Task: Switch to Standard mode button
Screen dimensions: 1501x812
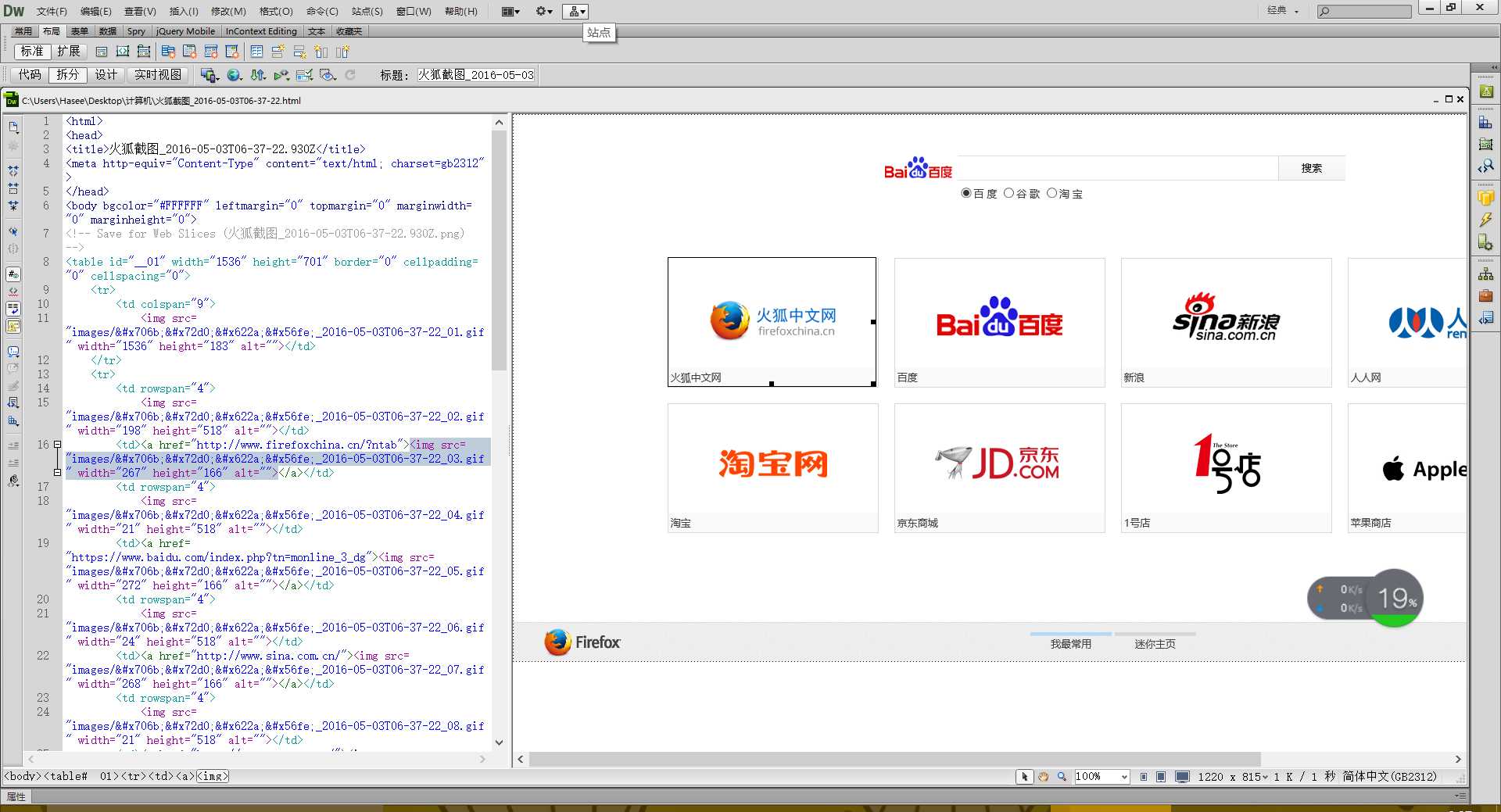Action: [x=32, y=52]
